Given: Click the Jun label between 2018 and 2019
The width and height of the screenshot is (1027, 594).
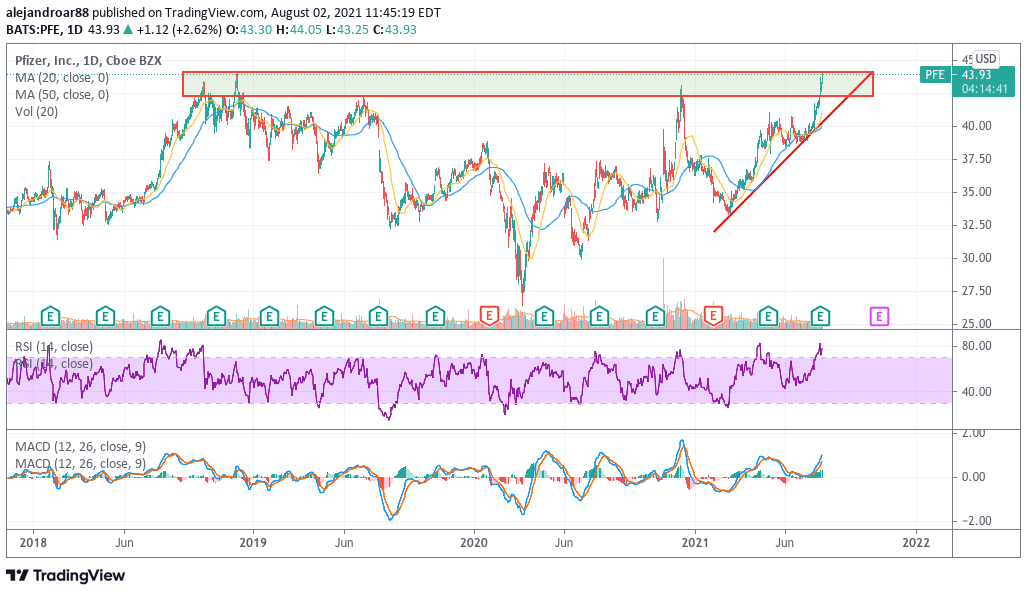Looking at the screenshot, I should (x=124, y=543).
